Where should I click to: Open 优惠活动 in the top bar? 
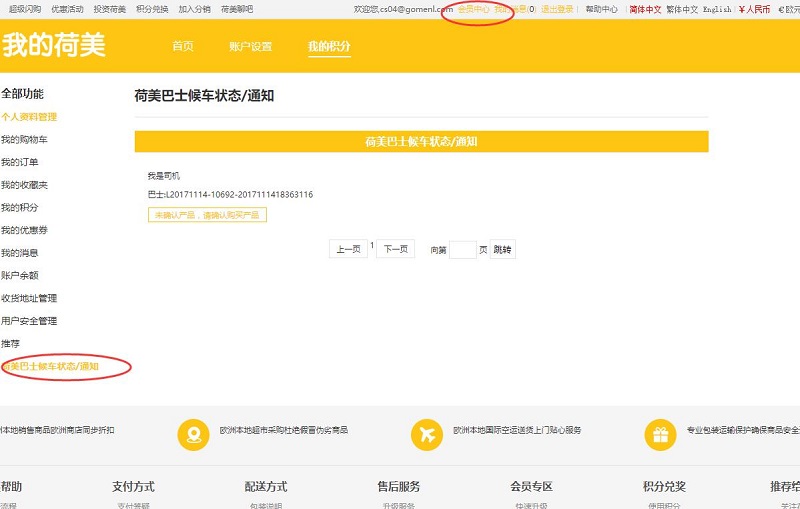[x=67, y=9]
